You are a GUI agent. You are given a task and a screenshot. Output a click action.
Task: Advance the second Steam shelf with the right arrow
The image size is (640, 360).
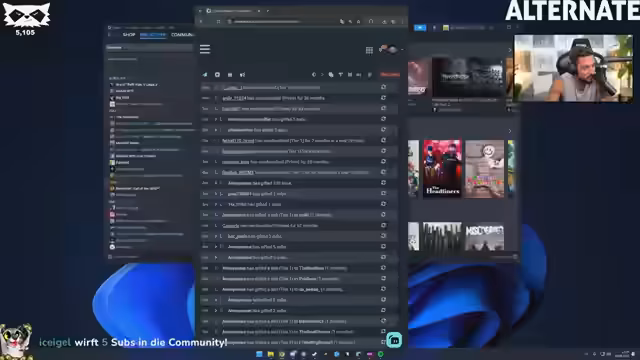509,131
